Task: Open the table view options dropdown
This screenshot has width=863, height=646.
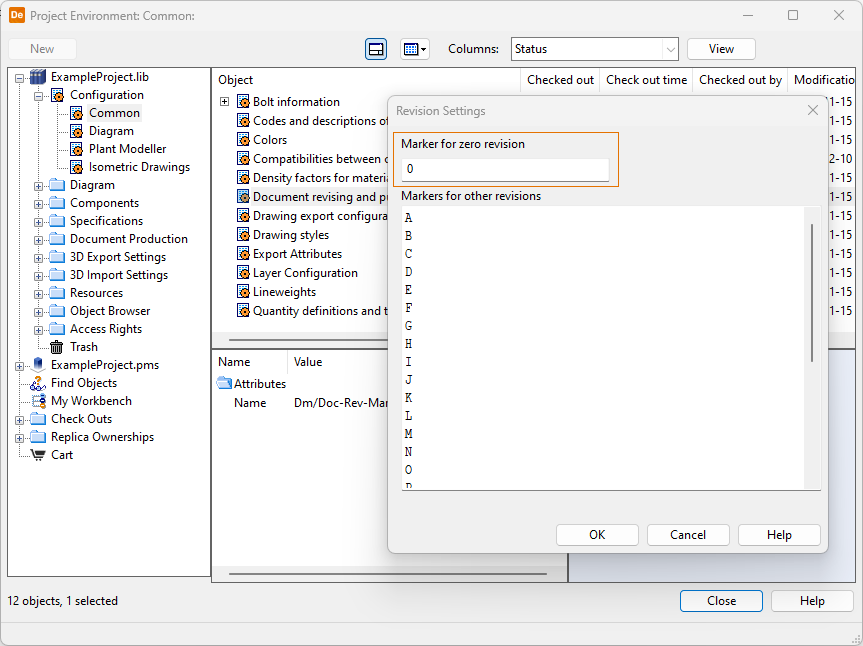Action: tap(414, 49)
